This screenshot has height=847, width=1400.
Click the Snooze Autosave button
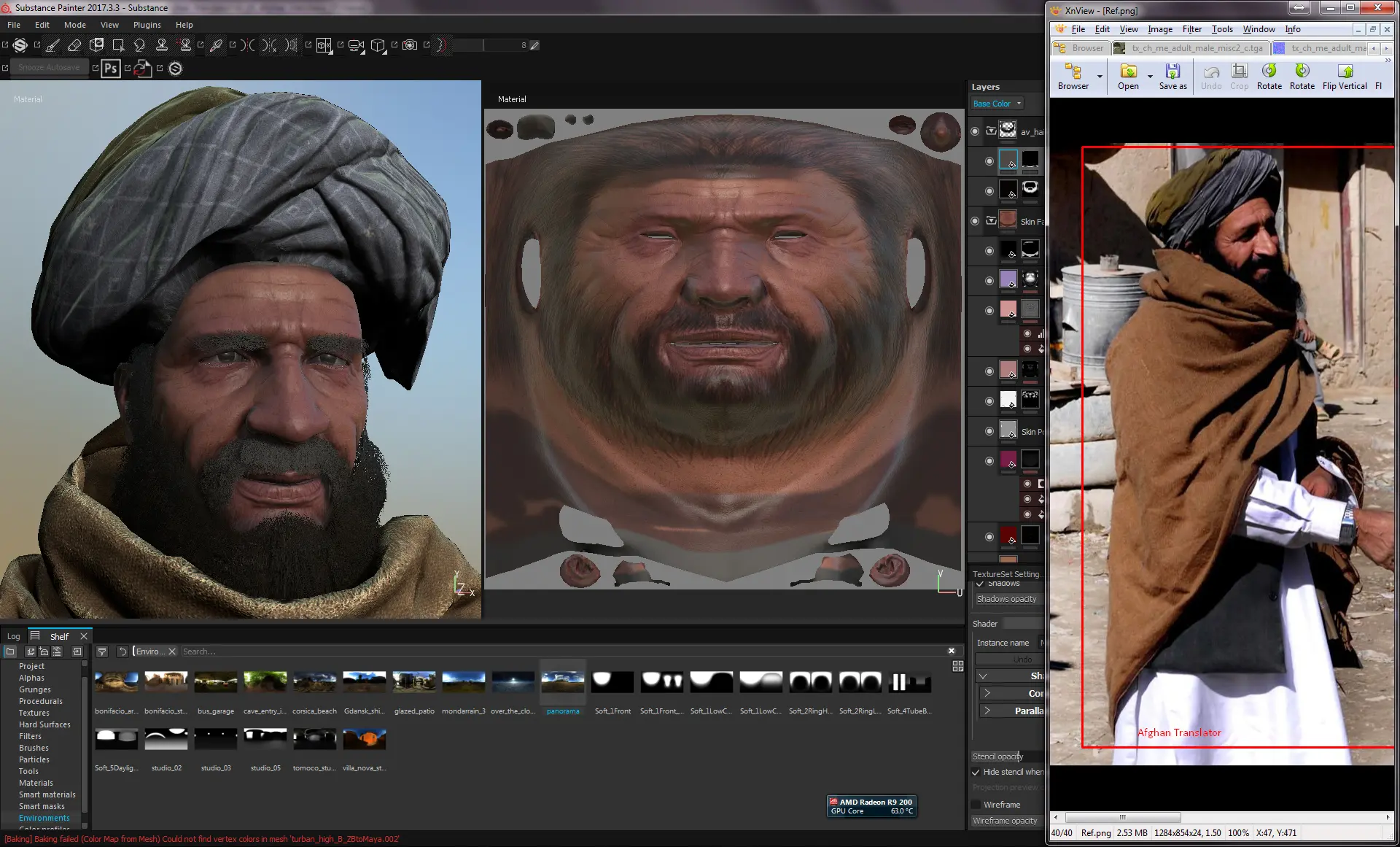[49, 67]
